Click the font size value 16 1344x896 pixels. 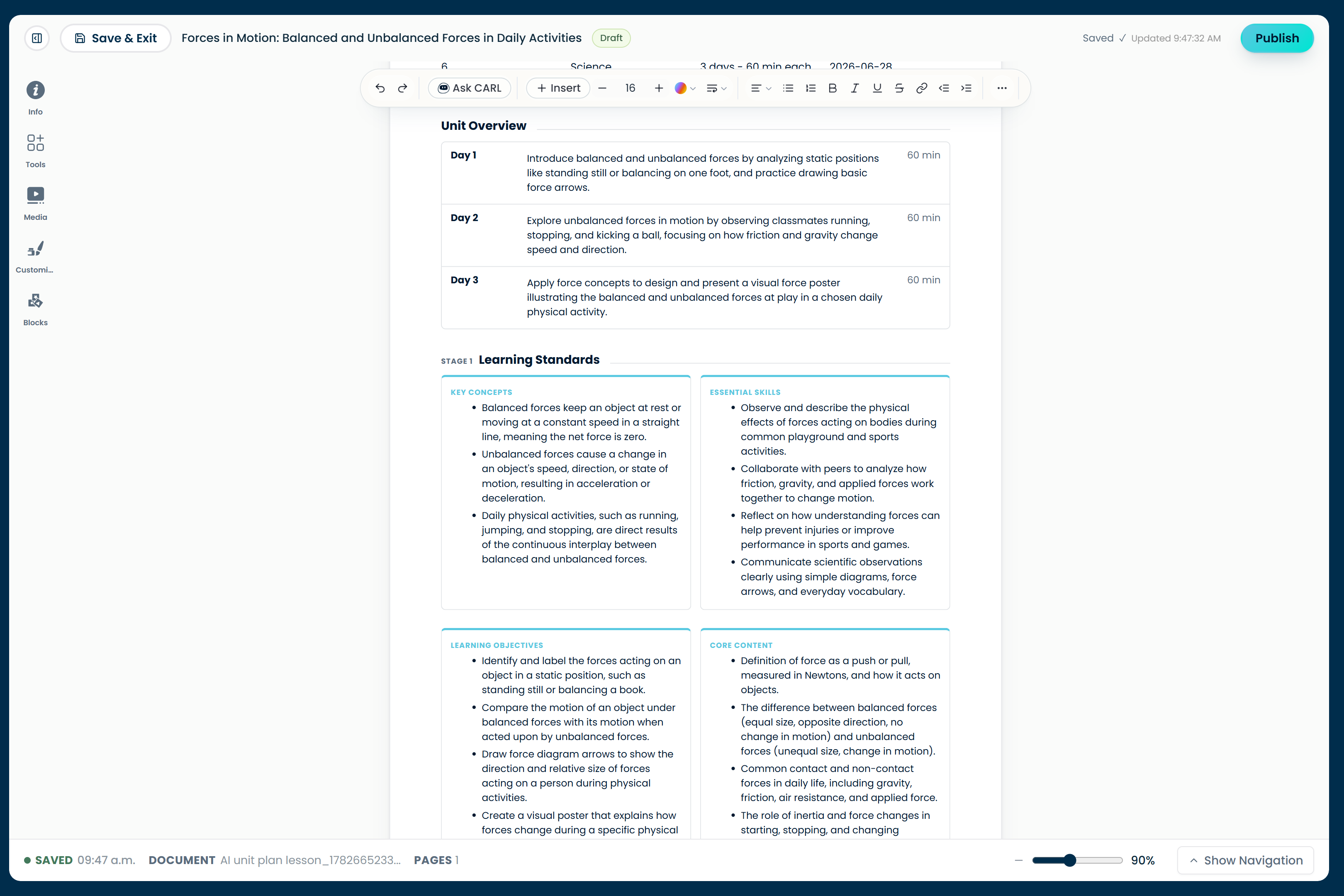pos(630,88)
